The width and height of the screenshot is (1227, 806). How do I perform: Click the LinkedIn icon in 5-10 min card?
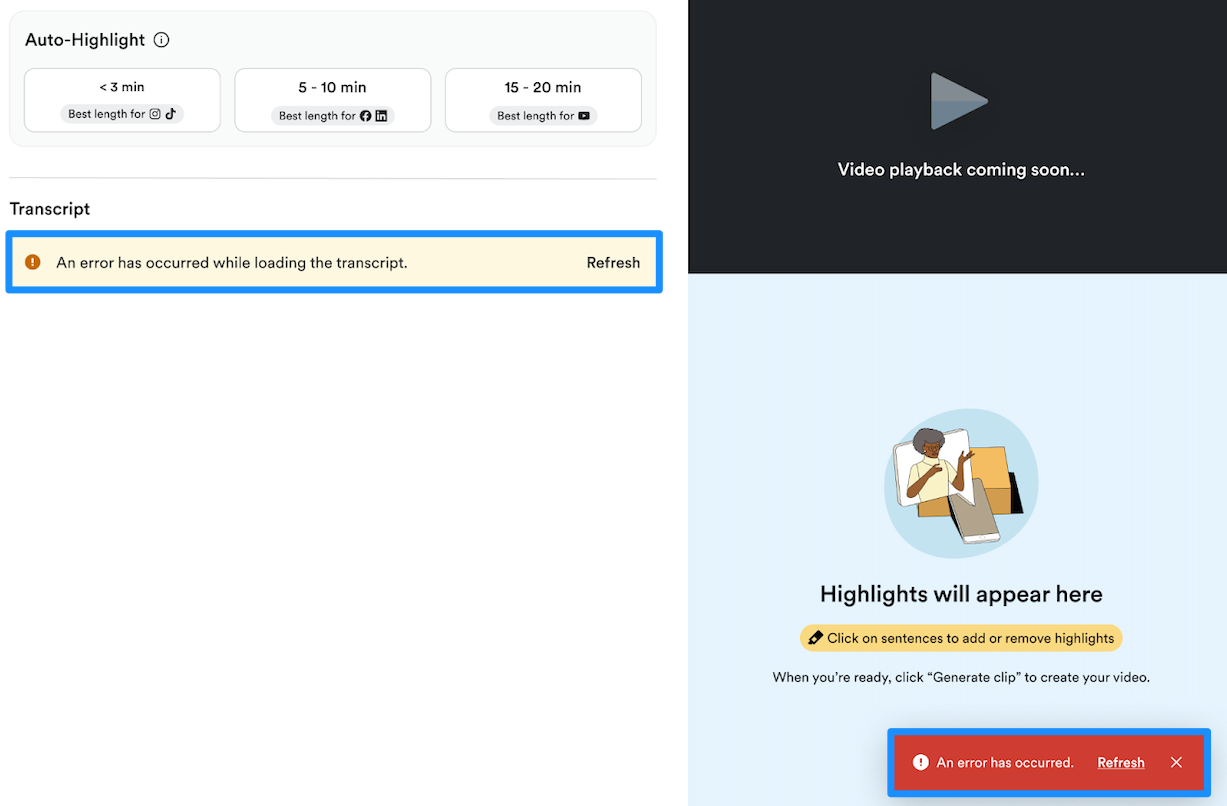tap(381, 116)
